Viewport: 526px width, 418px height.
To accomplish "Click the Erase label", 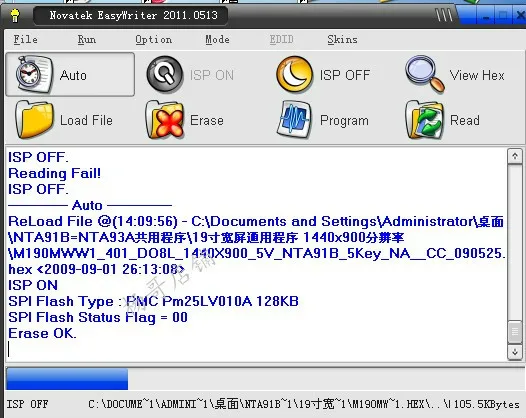I will click(207, 120).
